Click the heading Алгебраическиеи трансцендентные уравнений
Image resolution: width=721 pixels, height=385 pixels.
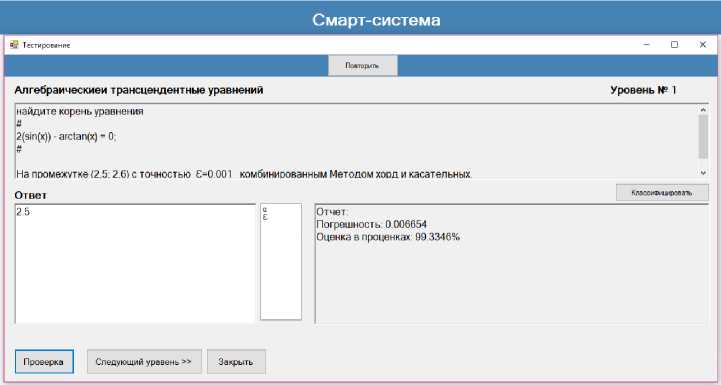pos(139,90)
